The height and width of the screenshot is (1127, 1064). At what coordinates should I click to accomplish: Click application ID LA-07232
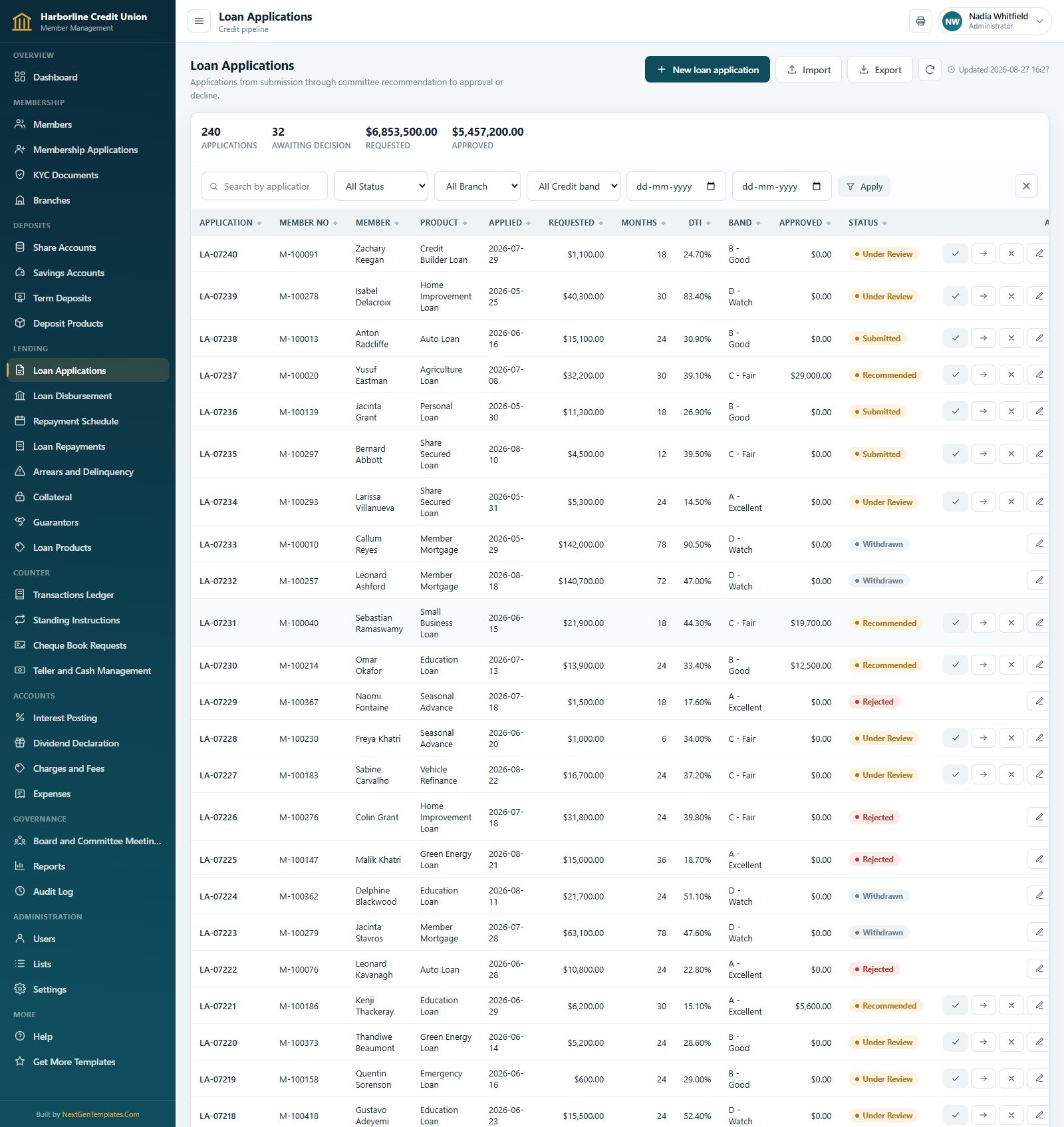click(218, 581)
